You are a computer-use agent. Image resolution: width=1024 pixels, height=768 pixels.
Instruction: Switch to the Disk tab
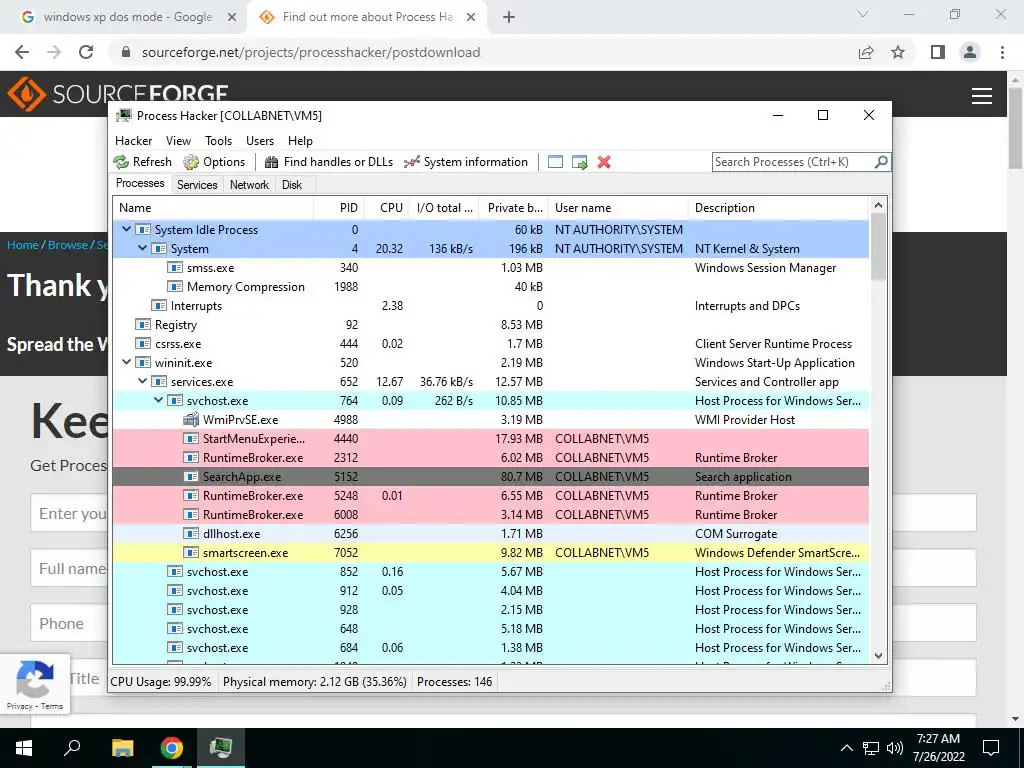[x=292, y=185]
